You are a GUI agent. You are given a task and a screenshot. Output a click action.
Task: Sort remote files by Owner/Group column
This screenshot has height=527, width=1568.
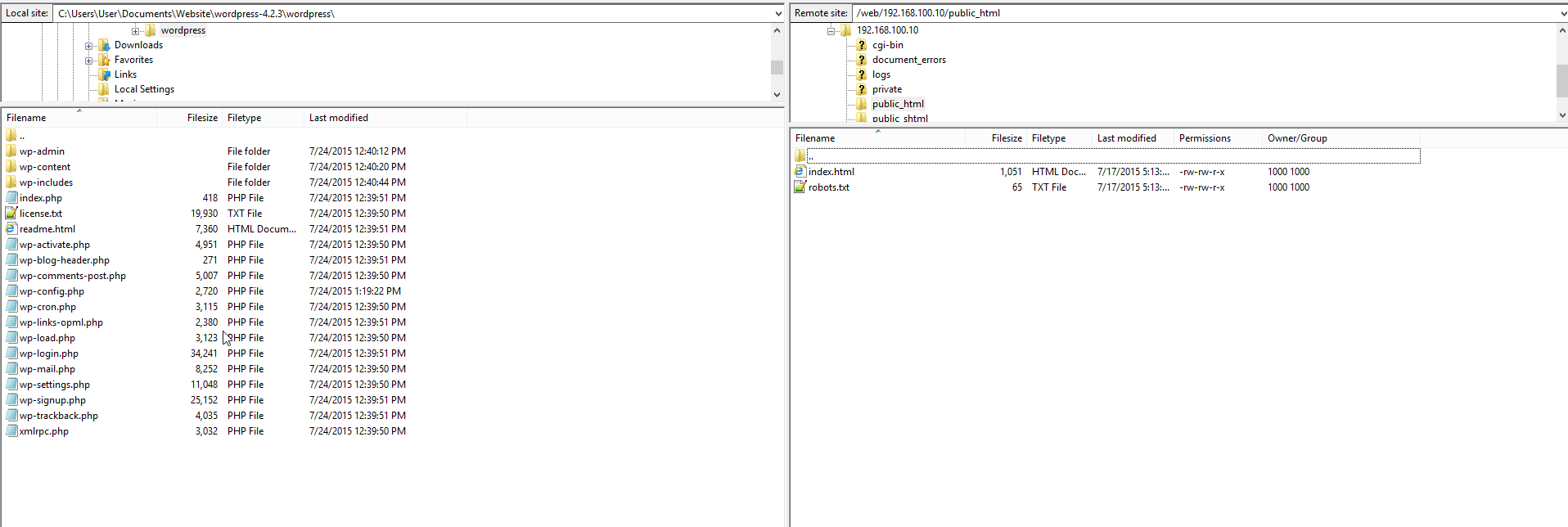[1340, 138]
